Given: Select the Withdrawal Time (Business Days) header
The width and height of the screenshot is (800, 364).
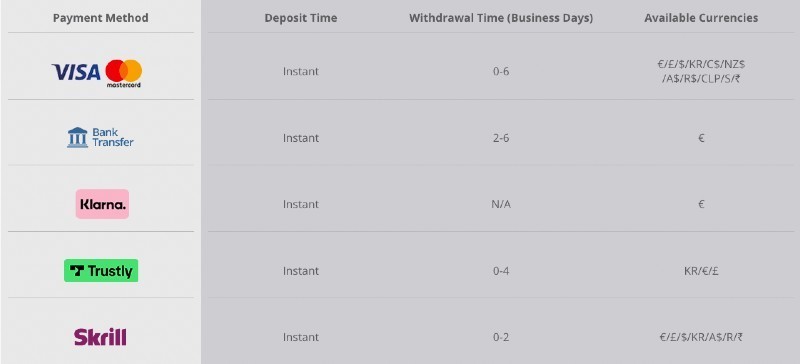Looking at the screenshot, I should 501,18.
